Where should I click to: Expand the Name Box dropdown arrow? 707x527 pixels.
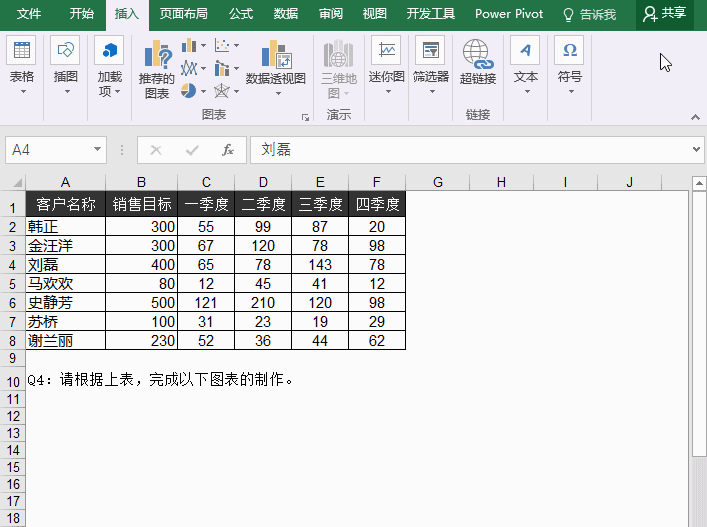[x=98, y=150]
